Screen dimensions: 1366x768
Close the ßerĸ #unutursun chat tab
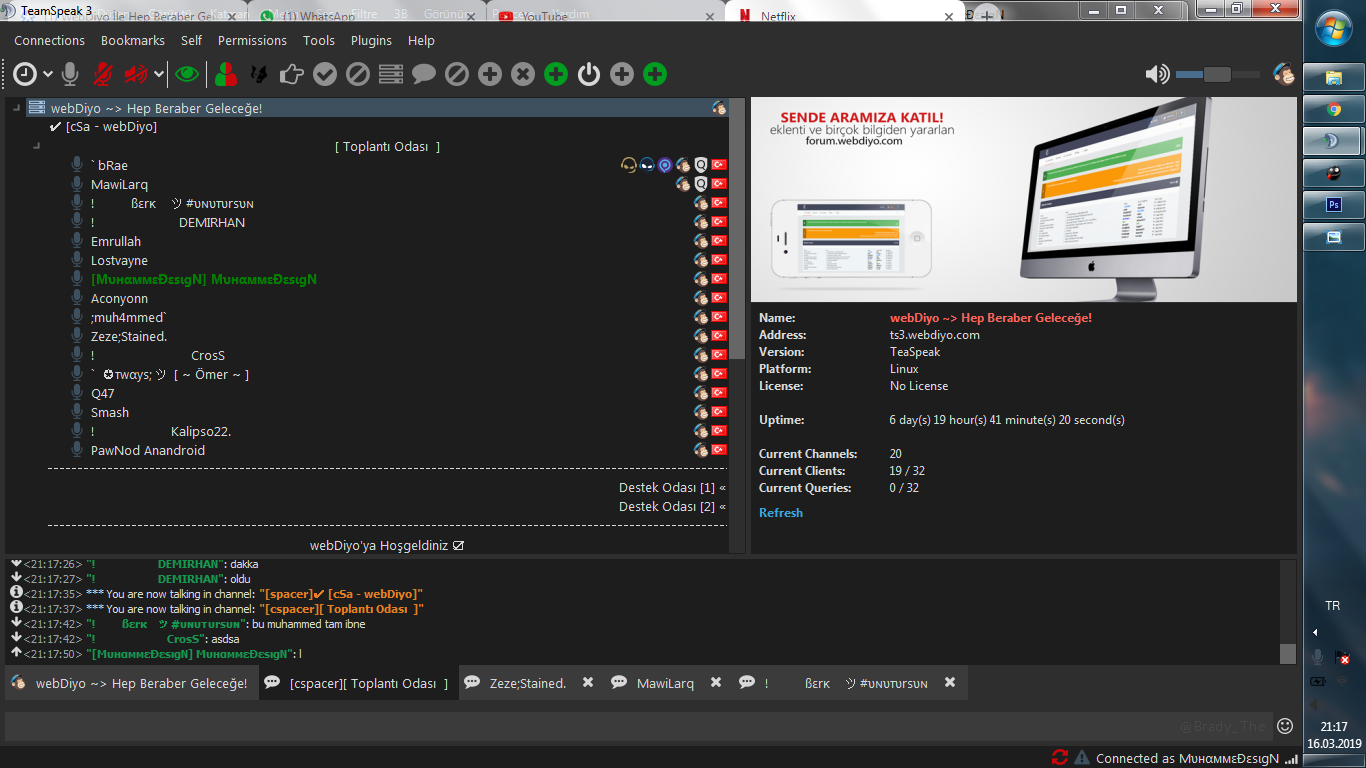(950, 683)
